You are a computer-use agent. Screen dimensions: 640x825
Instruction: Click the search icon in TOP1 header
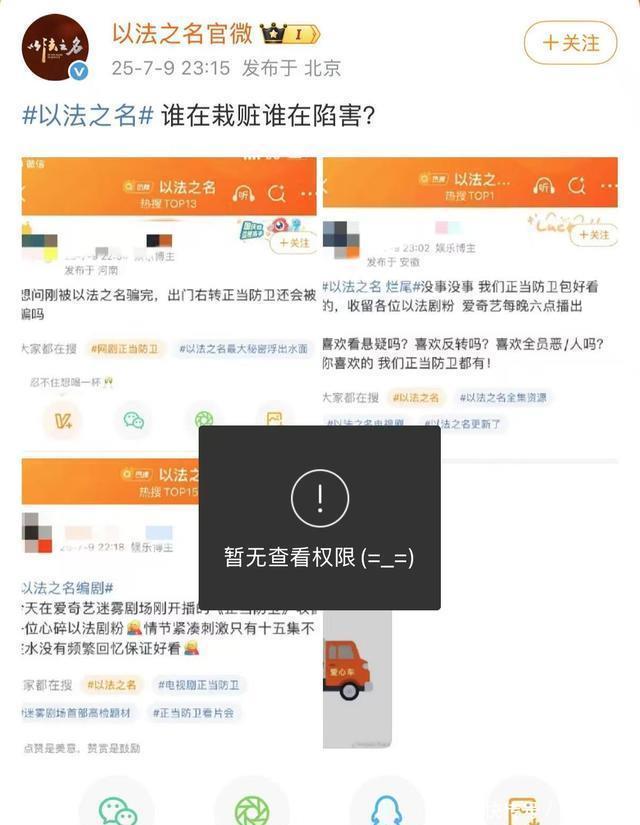[577, 186]
